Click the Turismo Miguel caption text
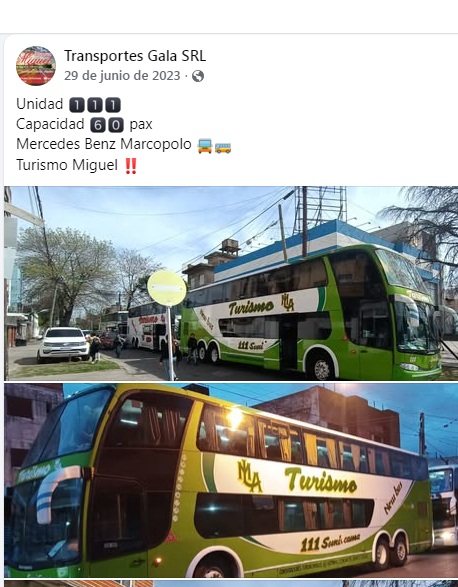 pyautogui.click(x=67, y=165)
